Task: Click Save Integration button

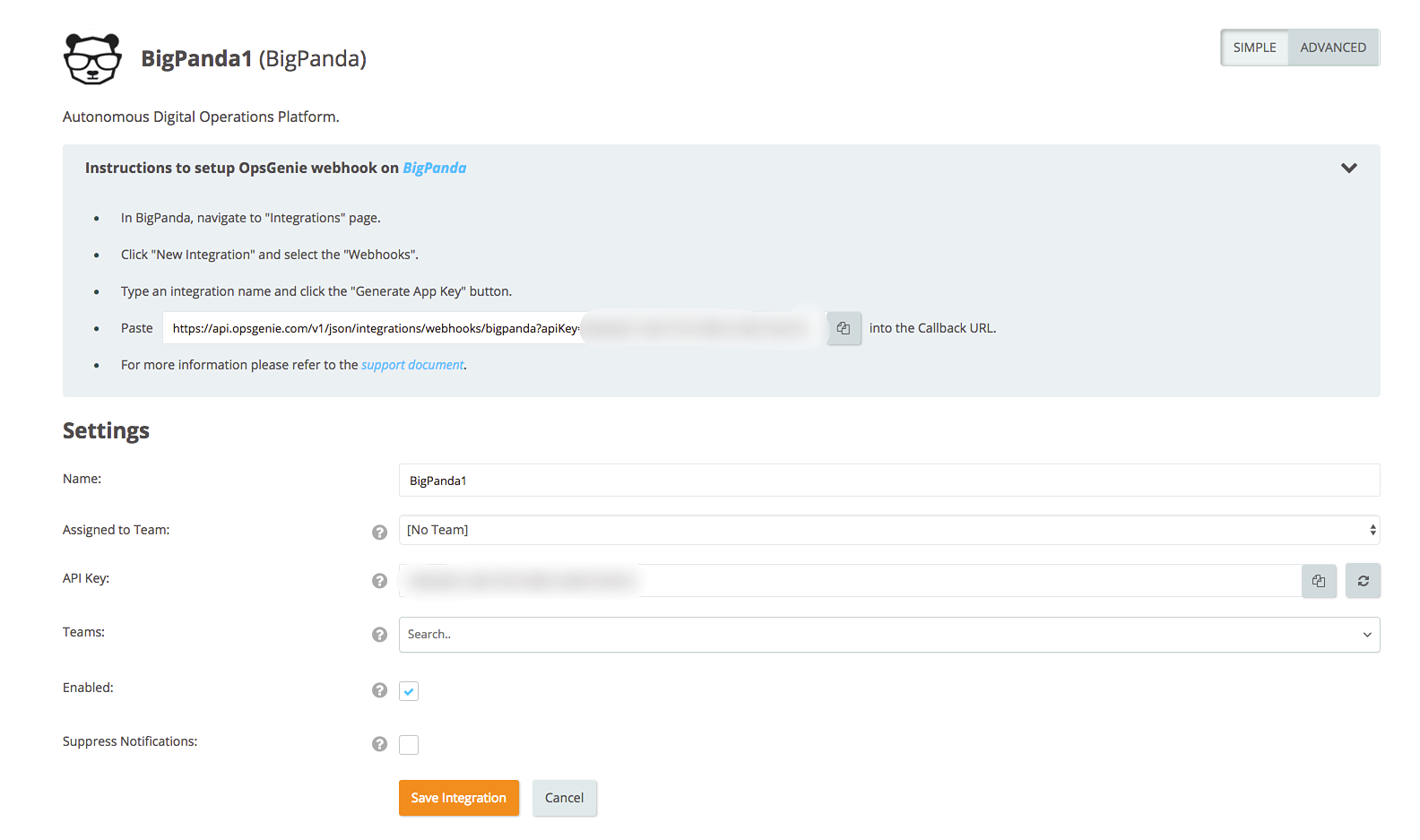Action: 459,798
